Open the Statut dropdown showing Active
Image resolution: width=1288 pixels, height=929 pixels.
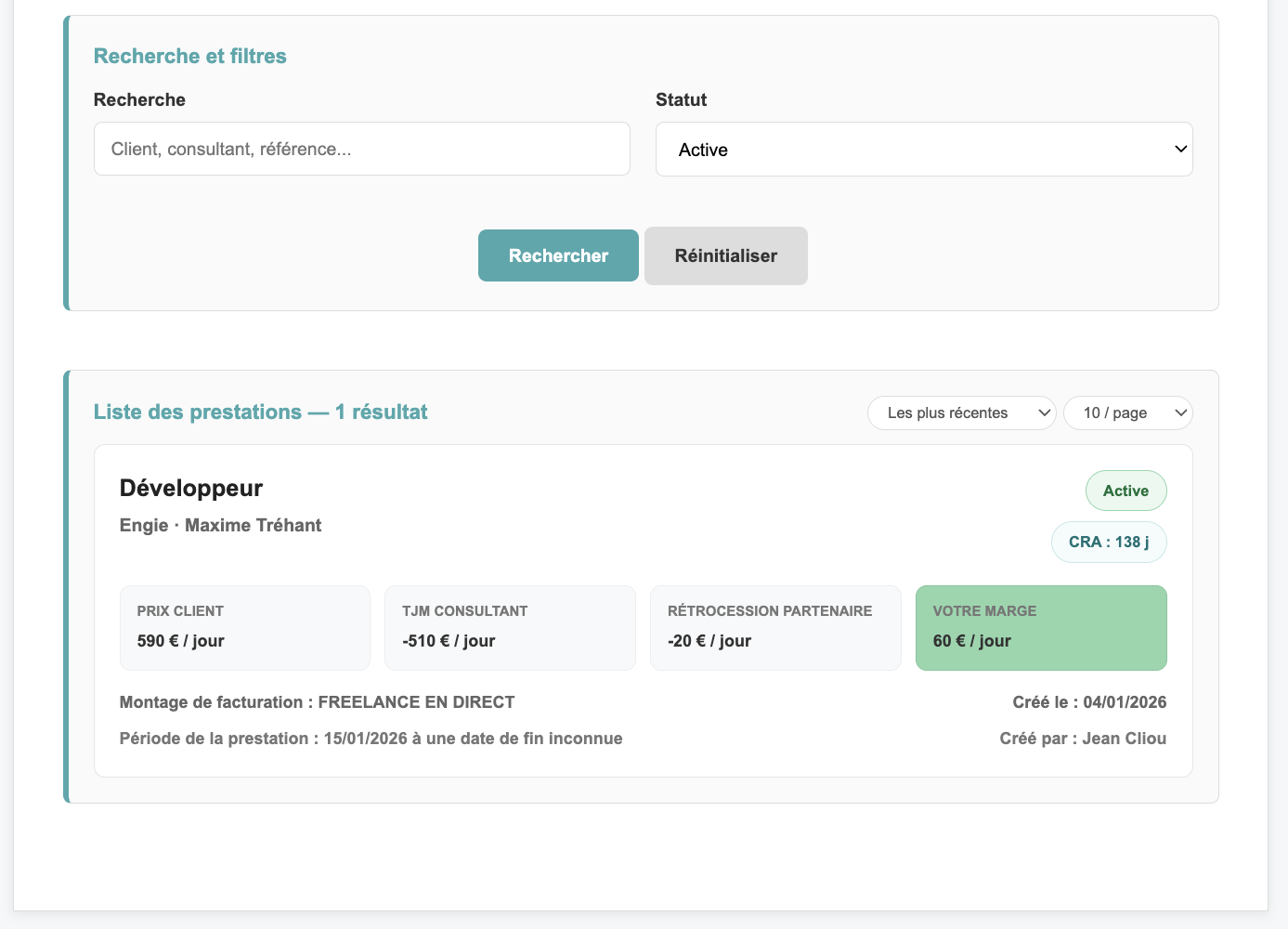924,150
